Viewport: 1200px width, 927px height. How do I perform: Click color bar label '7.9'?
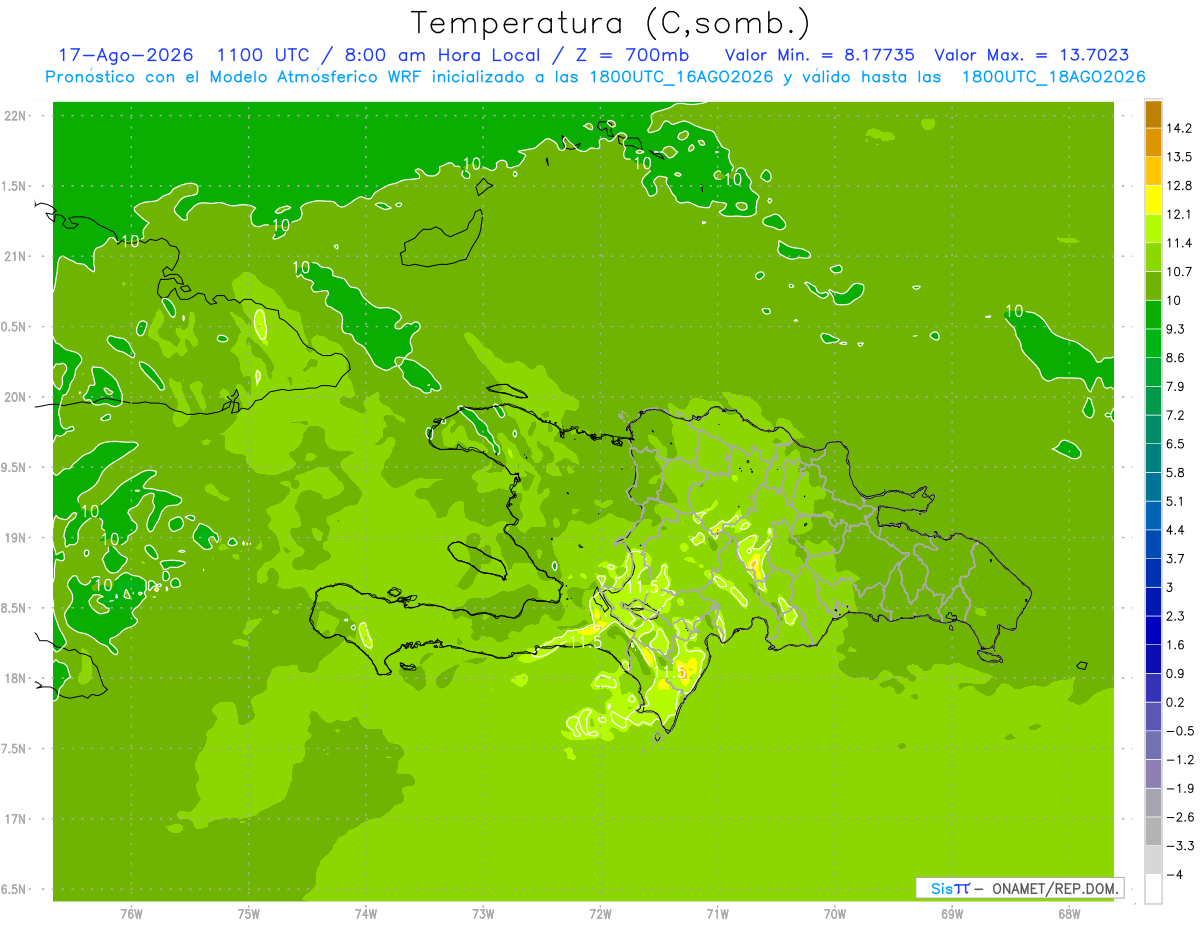pyautogui.click(x=1176, y=386)
